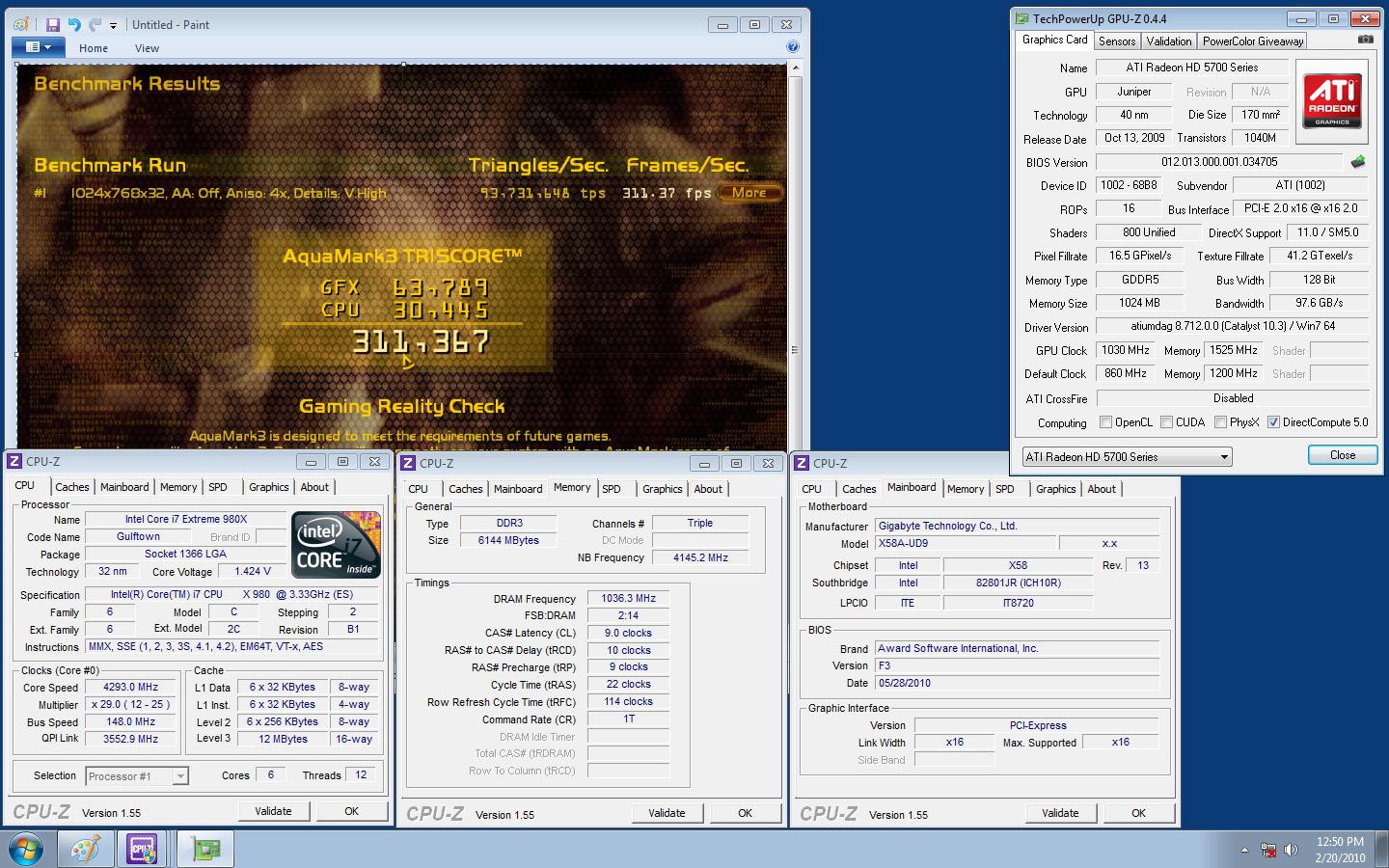1389x868 pixels.
Task: Click the Intel Core i7 logo badge
Action: [x=337, y=545]
